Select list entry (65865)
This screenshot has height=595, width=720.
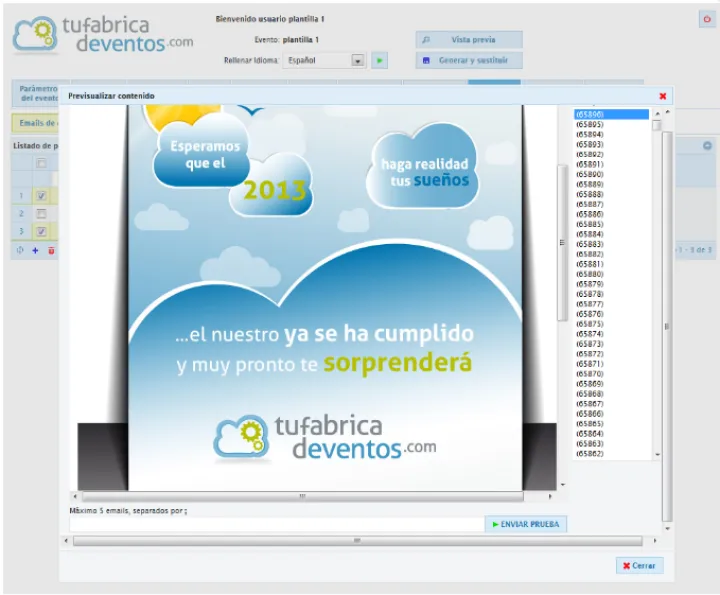point(611,424)
